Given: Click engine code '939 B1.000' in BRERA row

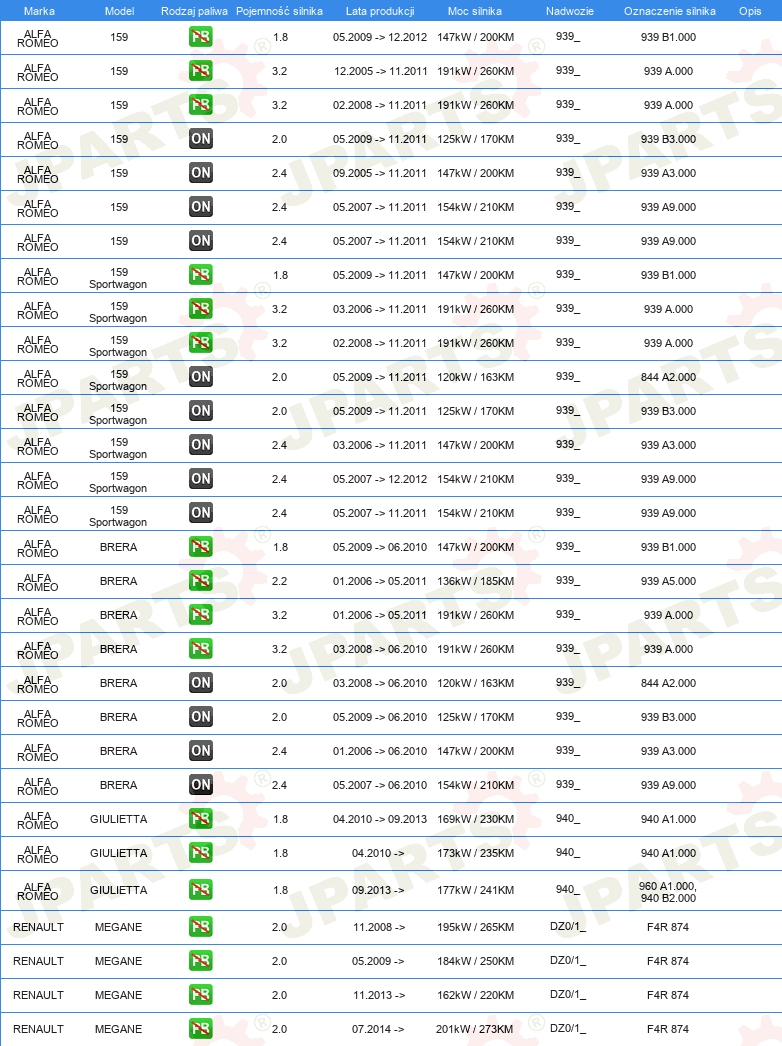Looking at the screenshot, I should [668, 547].
